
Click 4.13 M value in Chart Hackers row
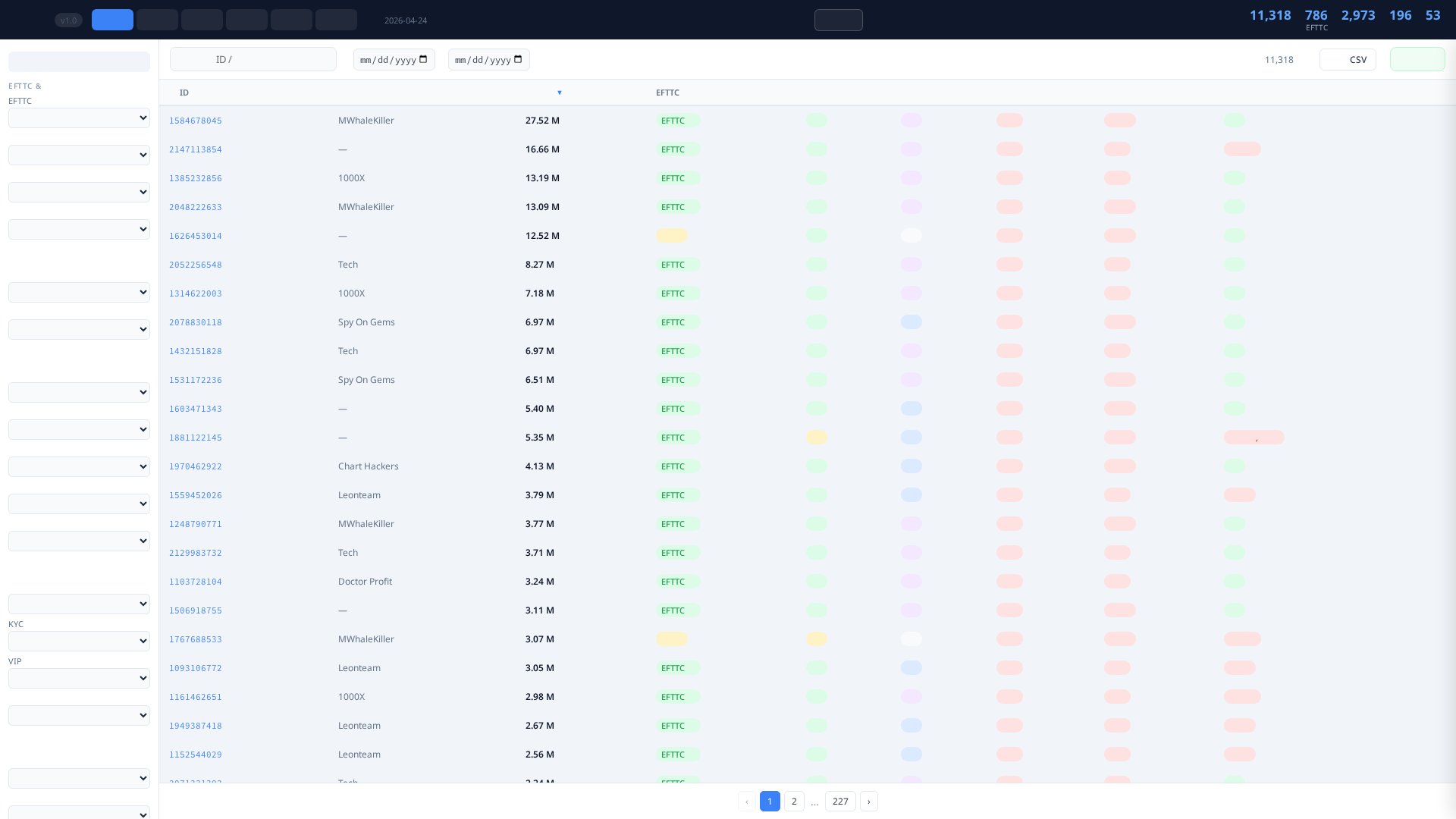click(540, 466)
